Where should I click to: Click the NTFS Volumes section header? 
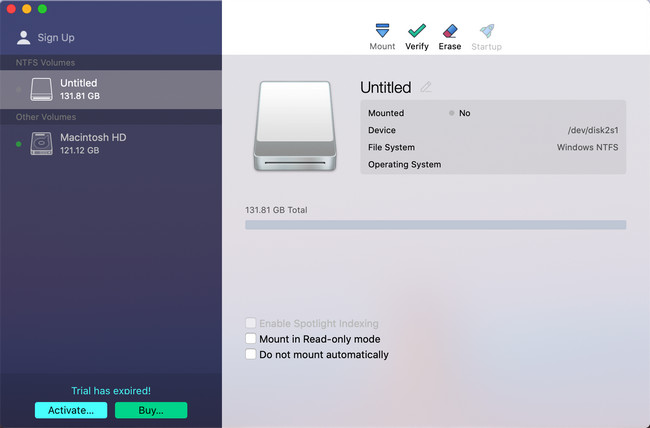tap(45, 63)
